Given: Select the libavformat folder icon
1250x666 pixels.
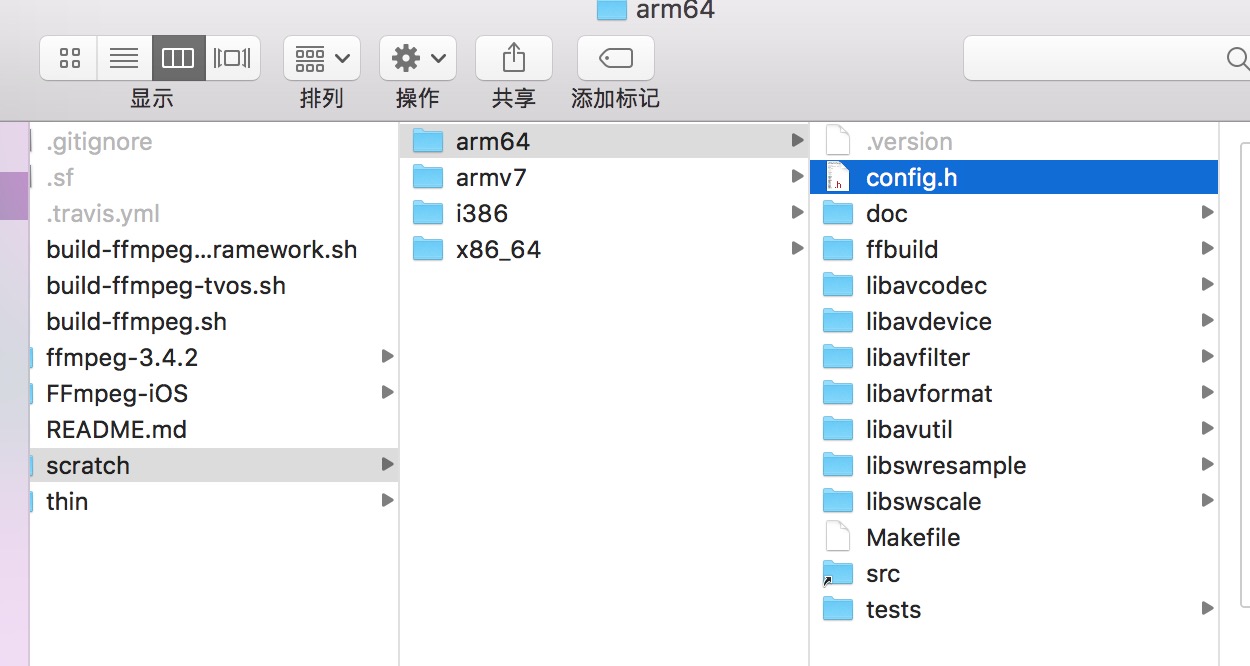Looking at the screenshot, I should (838, 393).
